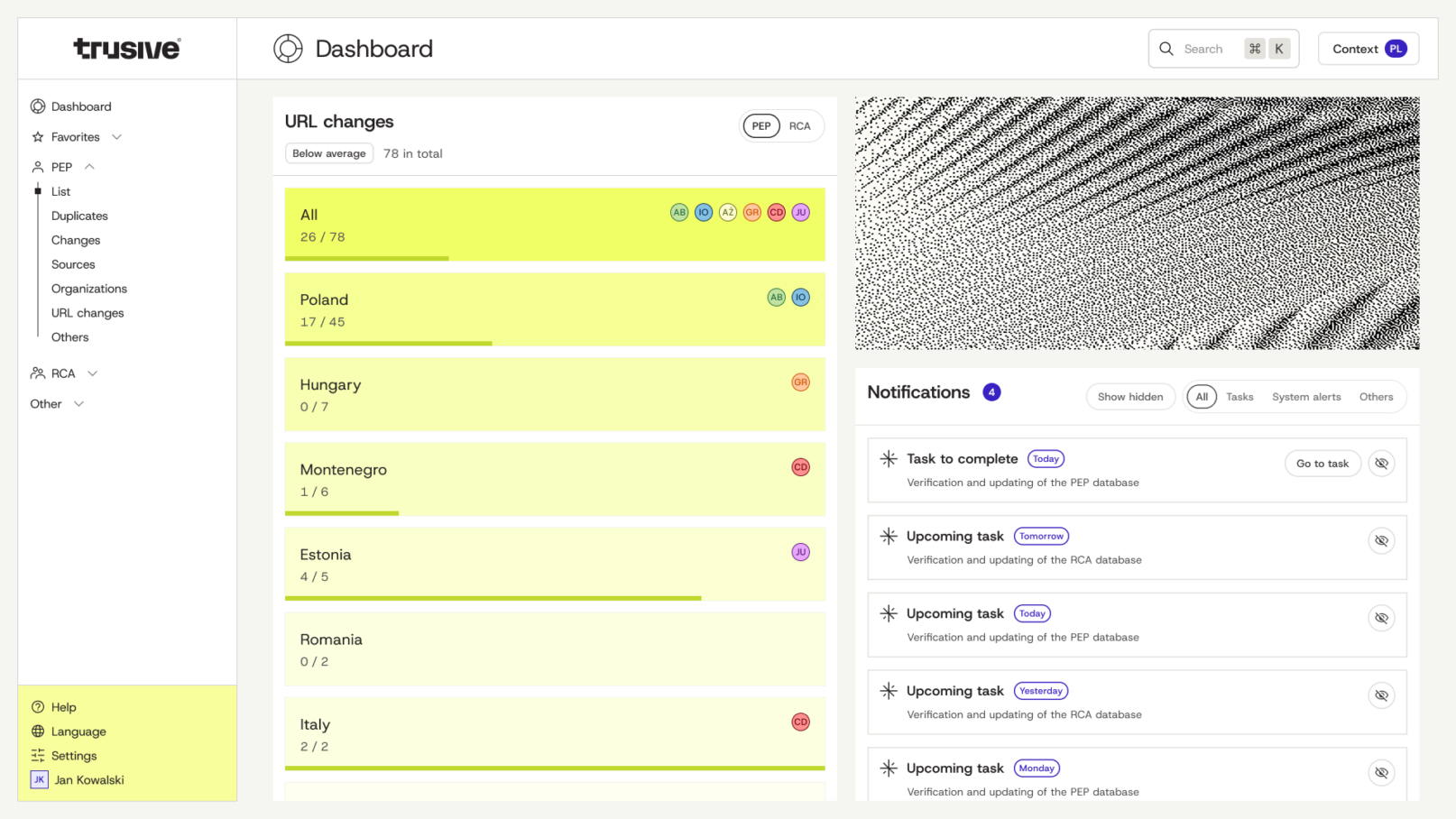Open Duplicates under the PEP menu
Image resolution: width=1456 pixels, height=819 pixels.
click(79, 216)
